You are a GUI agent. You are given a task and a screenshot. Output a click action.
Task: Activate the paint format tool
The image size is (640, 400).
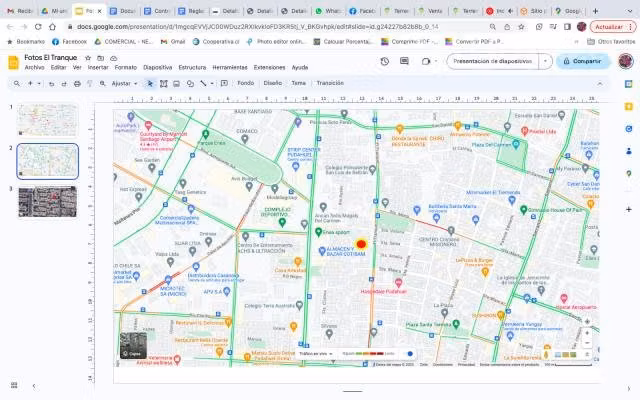tap(90, 83)
